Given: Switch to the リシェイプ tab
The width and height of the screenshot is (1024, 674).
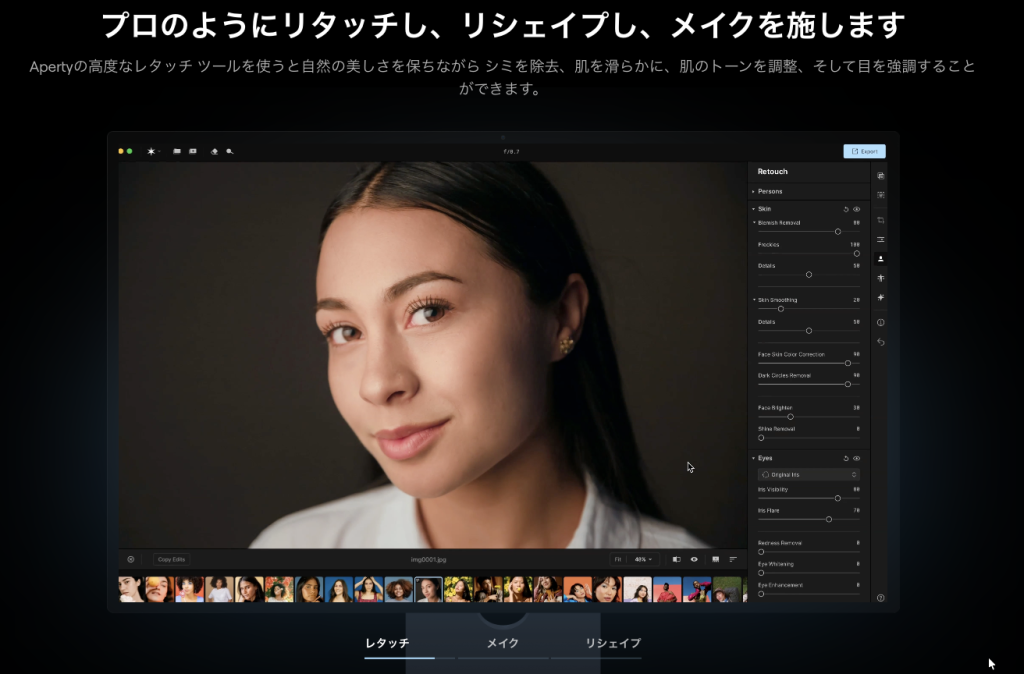Looking at the screenshot, I should tap(613, 643).
